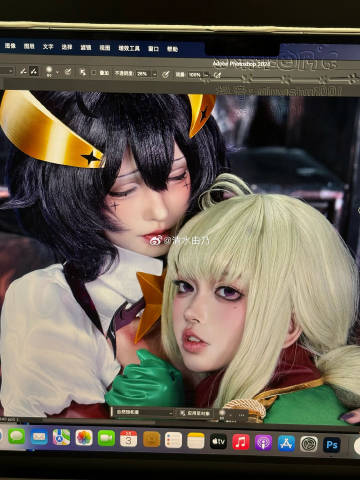Click the brush size circle in contextual bar

click(x=222, y=413)
